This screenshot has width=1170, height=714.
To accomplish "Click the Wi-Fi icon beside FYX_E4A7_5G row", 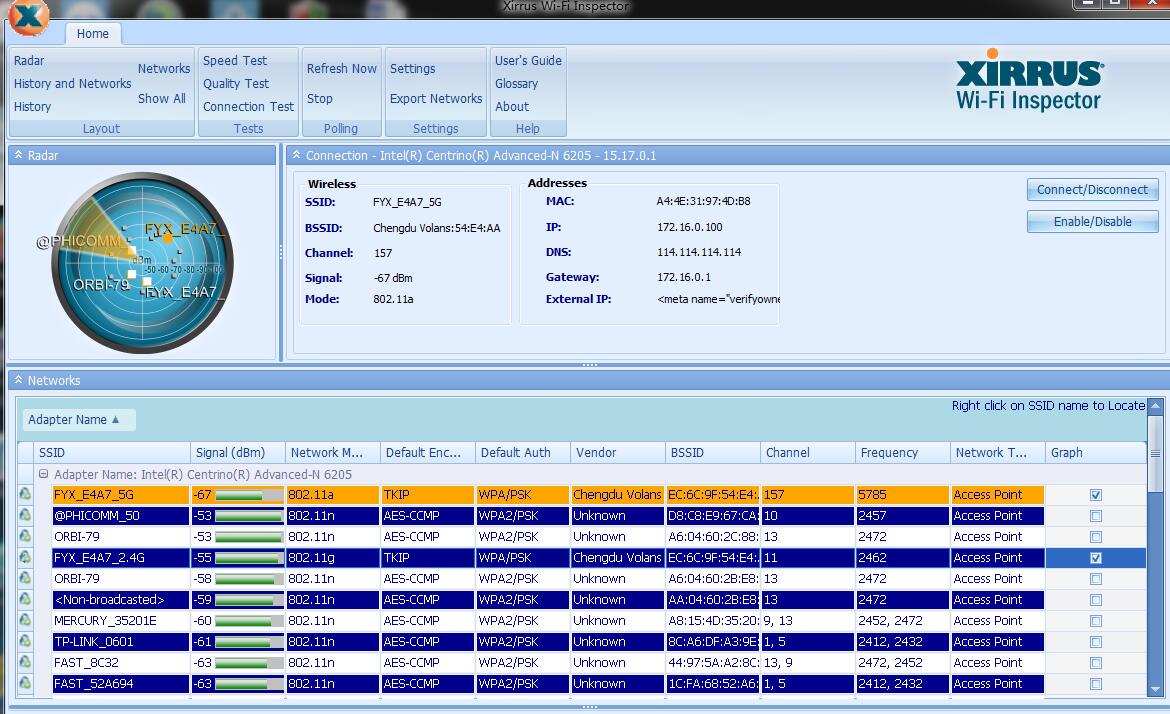I will 26,495.
